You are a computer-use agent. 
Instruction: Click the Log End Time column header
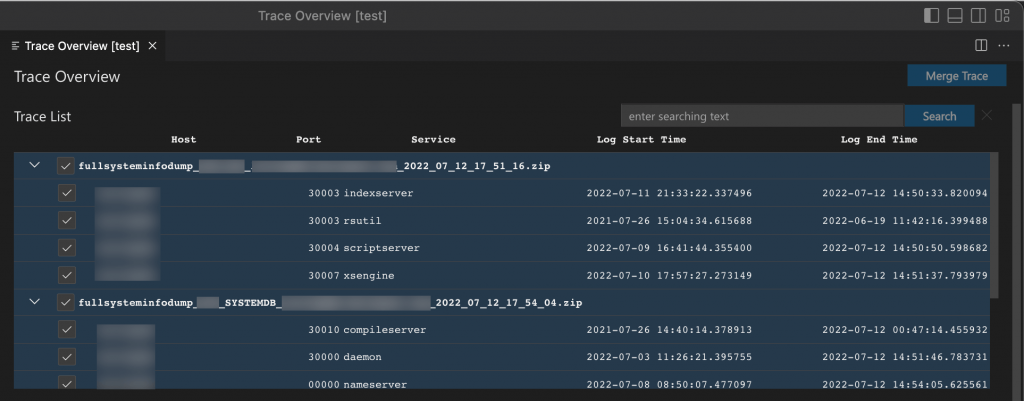coord(879,139)
